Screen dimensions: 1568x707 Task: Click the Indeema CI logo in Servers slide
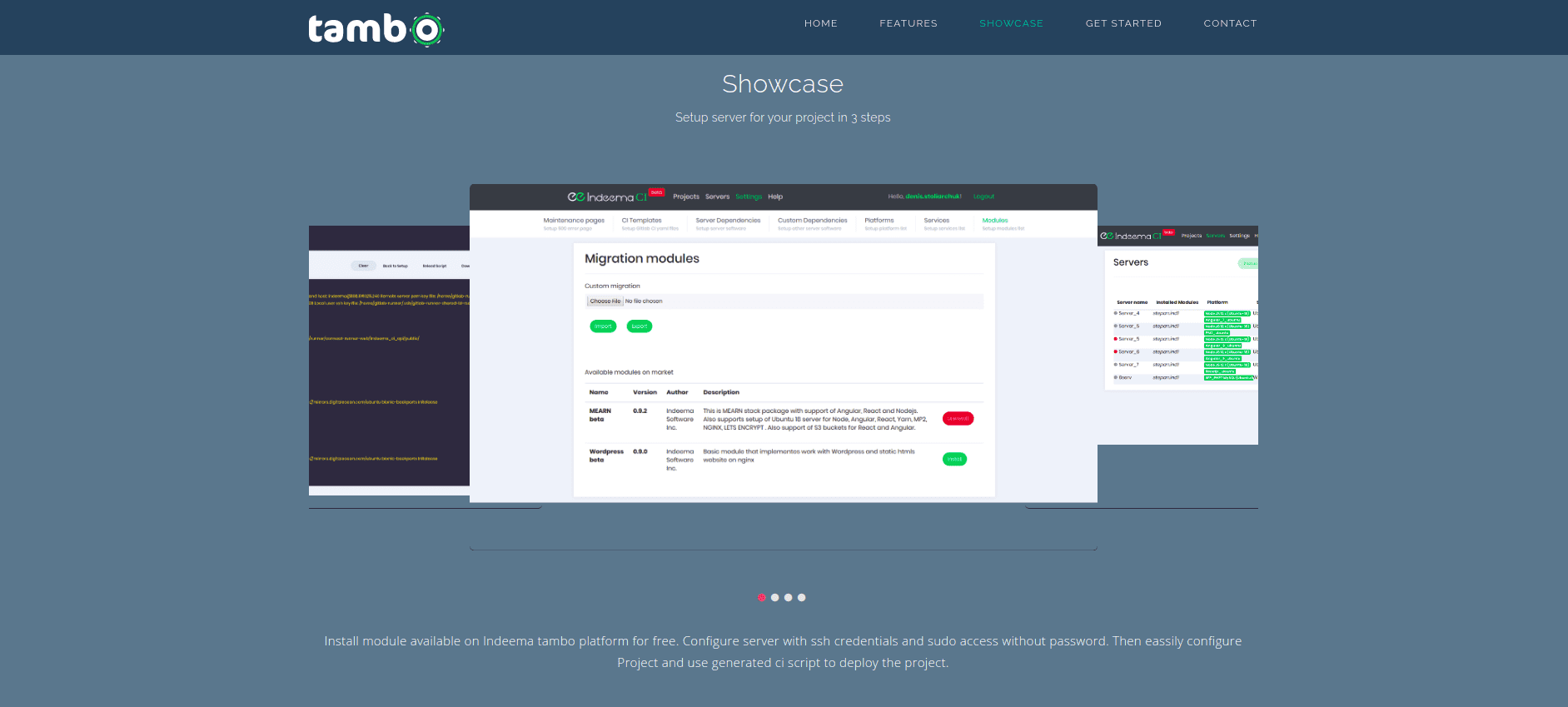1130,236
